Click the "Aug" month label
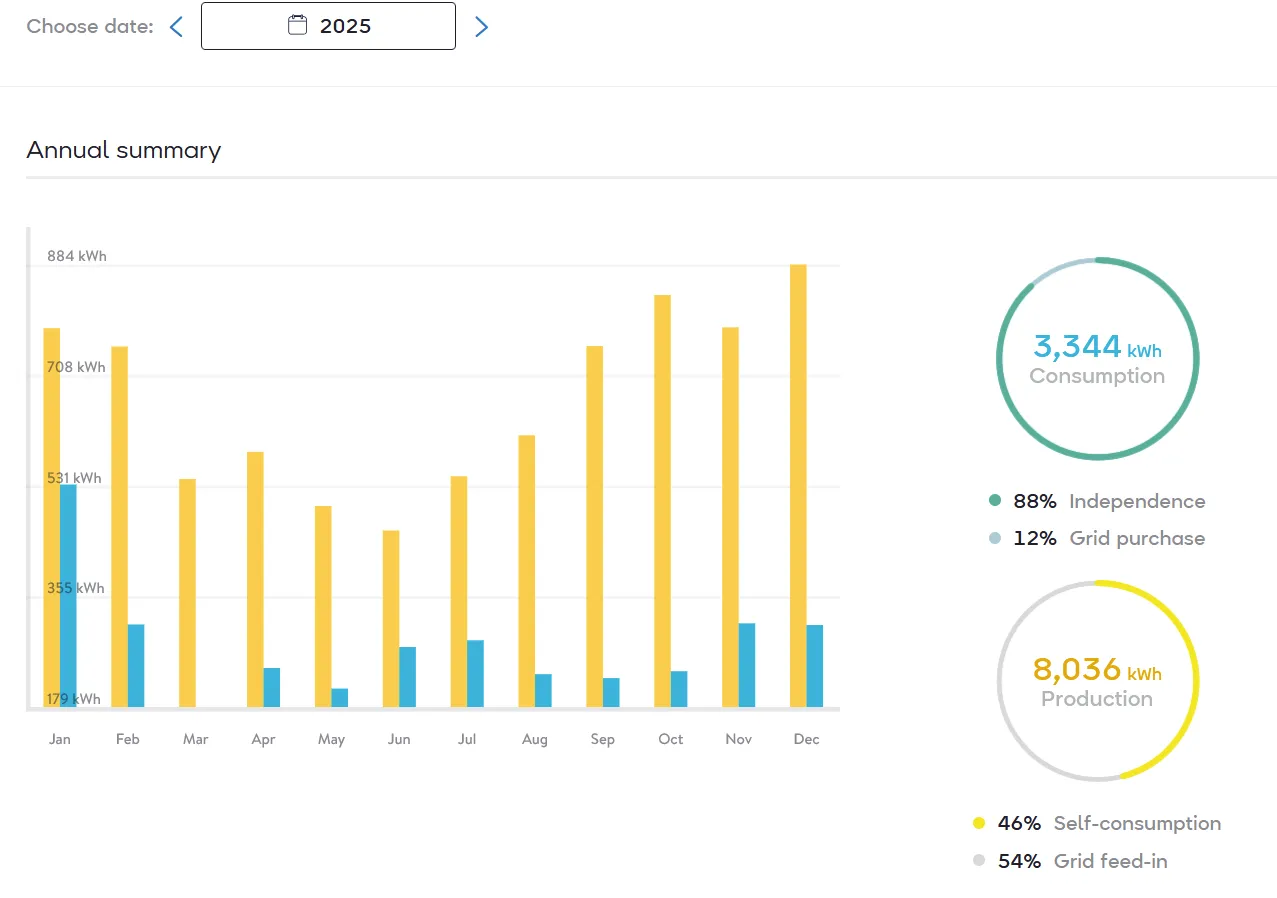The image size is (1277, 898). [x=535, y=739]
